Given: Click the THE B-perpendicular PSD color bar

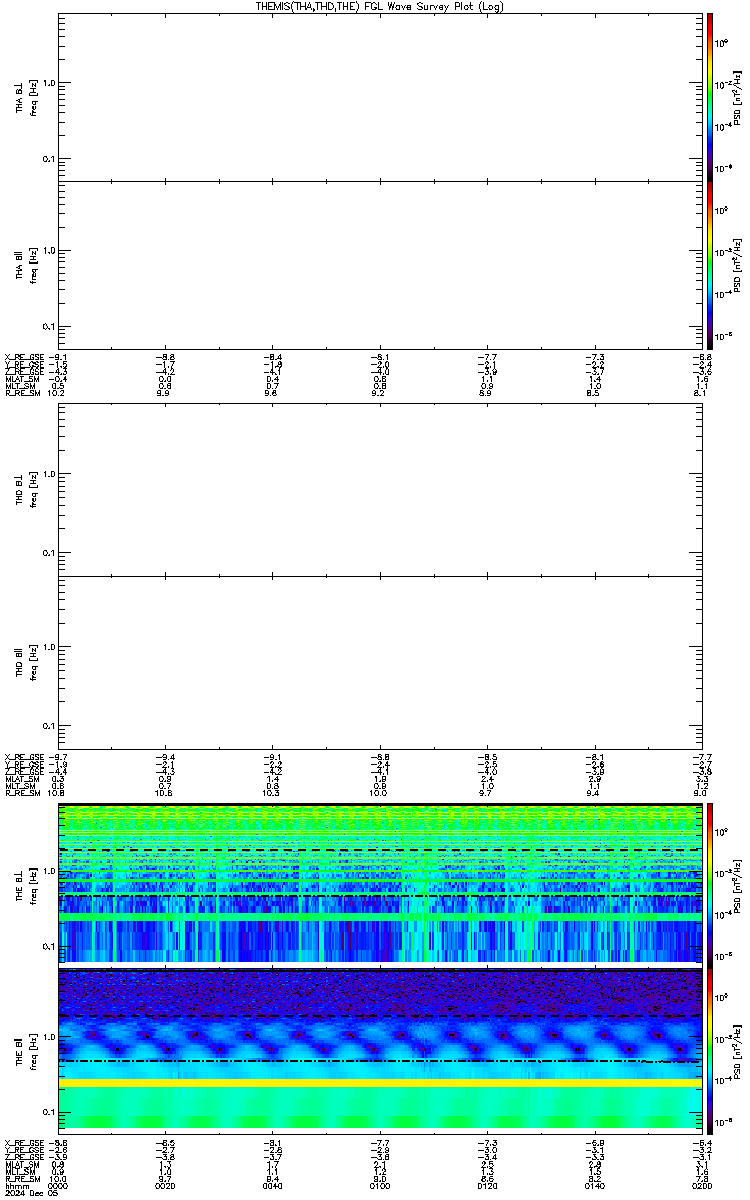Looking at the screenshot, I should (x=710, y=884).
